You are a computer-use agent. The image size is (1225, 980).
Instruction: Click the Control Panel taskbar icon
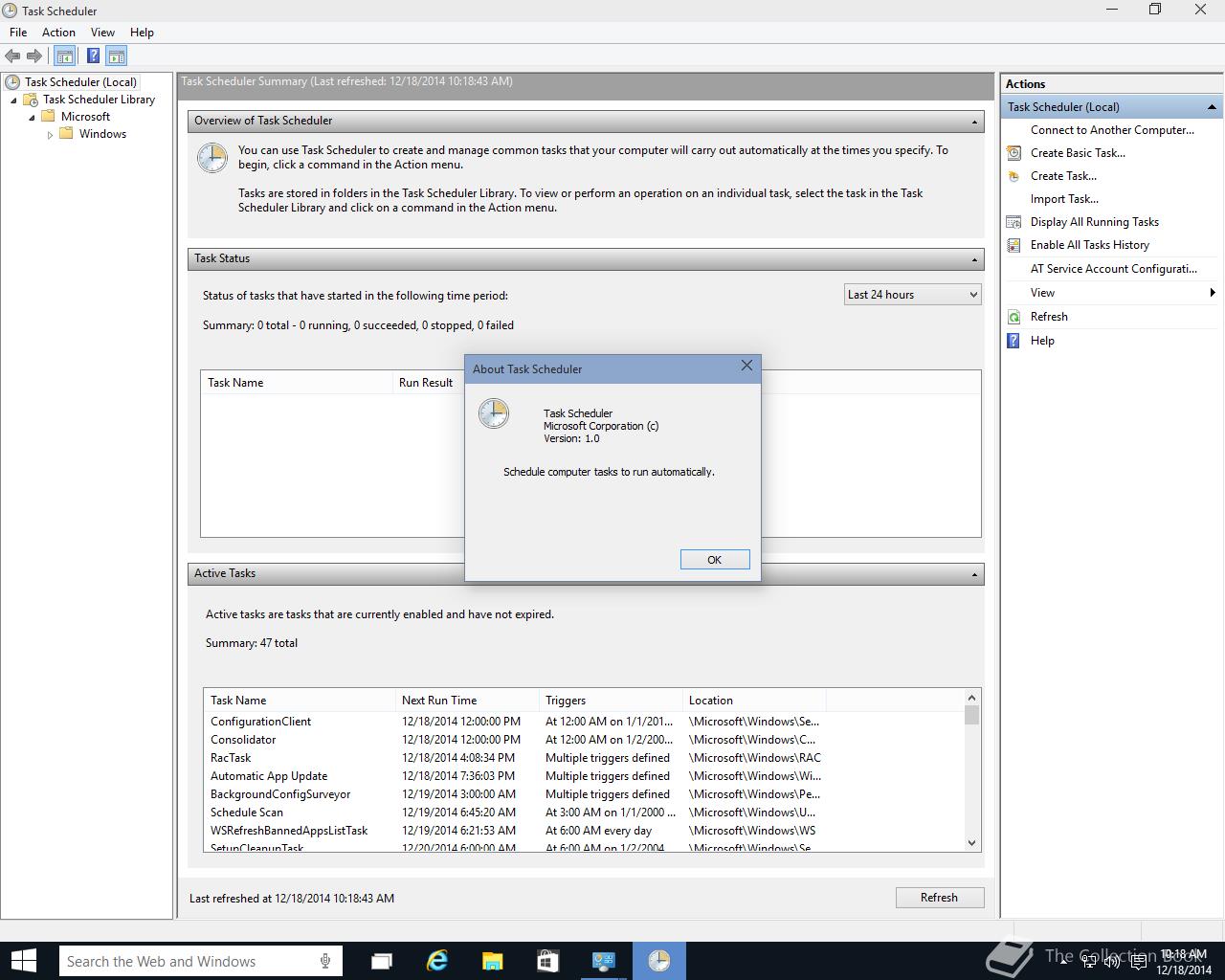603,961
